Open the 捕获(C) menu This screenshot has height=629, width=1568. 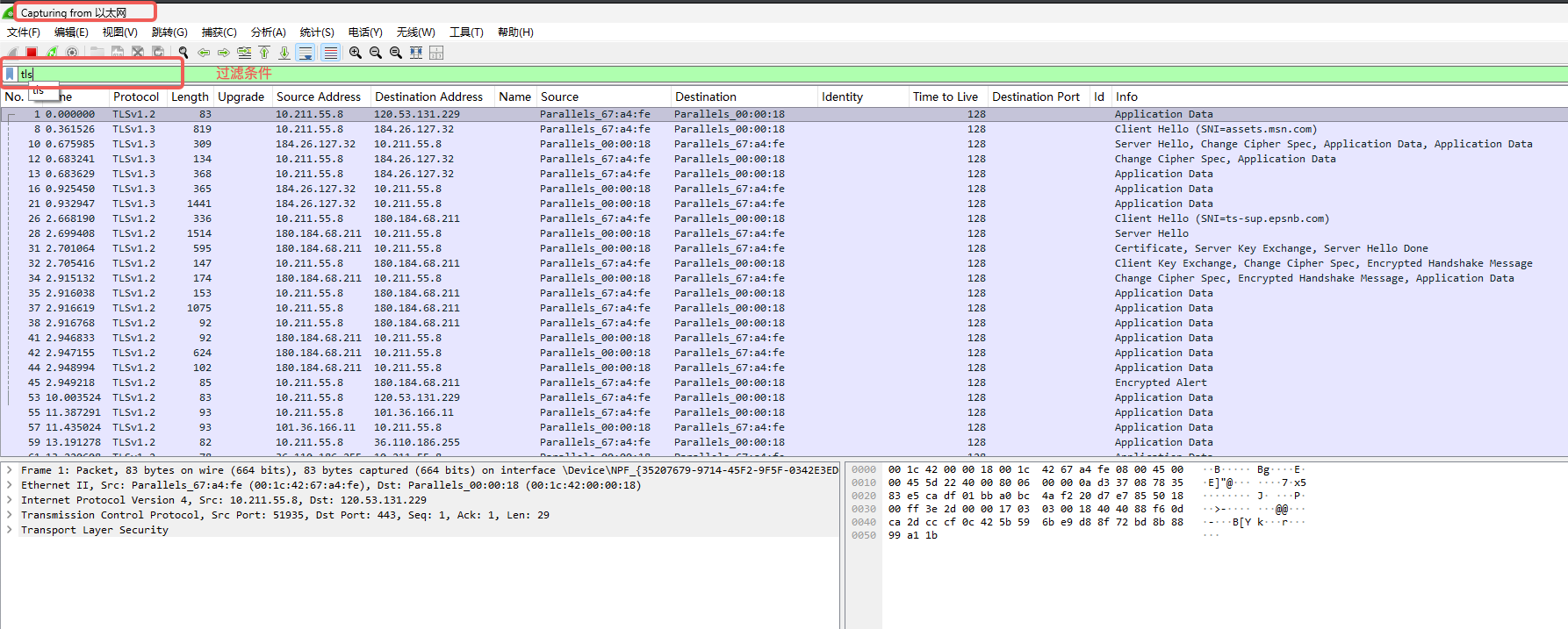tap(219, 32)
